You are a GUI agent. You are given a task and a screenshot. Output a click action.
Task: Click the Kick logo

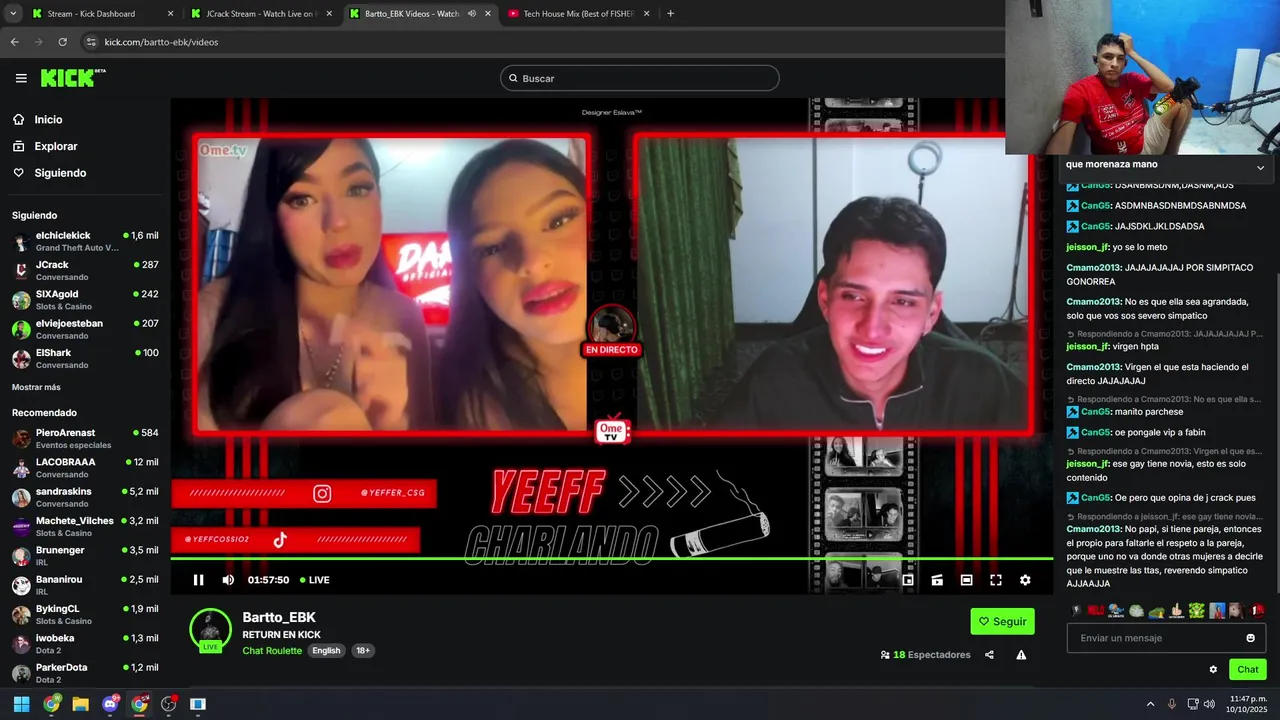(73, 78)
